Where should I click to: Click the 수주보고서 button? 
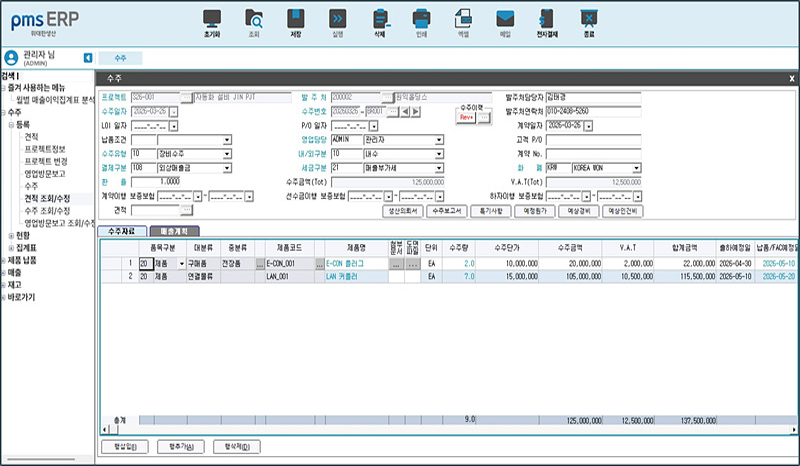[448, 212]
